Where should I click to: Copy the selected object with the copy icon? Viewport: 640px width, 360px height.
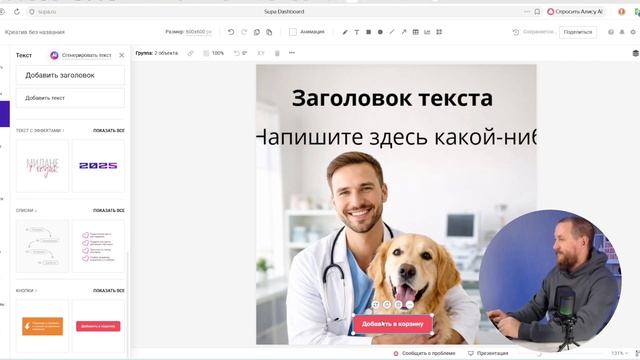click(x=257, y=32)
